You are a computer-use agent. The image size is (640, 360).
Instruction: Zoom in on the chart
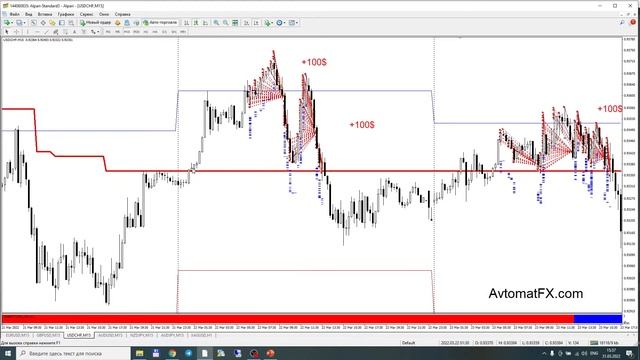(216, 23)
